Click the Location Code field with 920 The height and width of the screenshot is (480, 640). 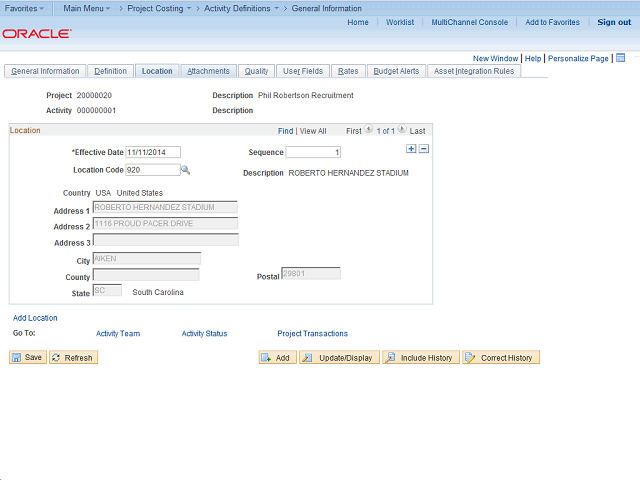[153, 170]
